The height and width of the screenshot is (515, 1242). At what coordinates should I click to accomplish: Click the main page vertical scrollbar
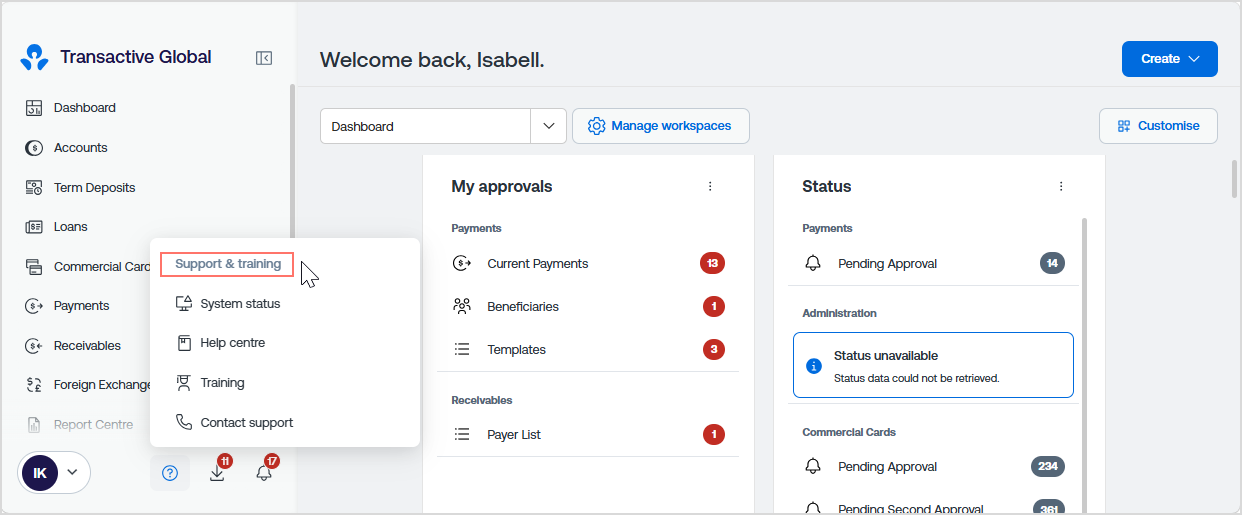pos(1234,178)
